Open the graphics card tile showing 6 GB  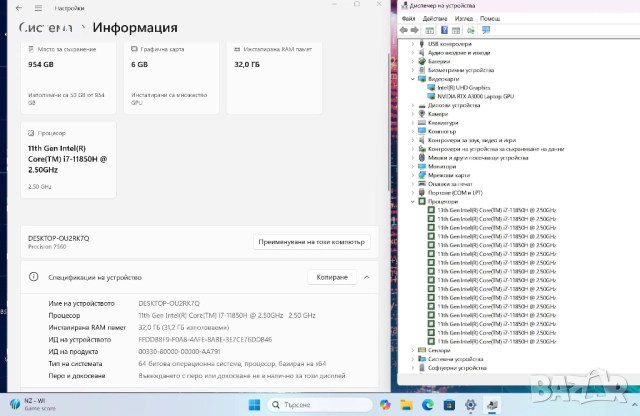tap(171, 78)
